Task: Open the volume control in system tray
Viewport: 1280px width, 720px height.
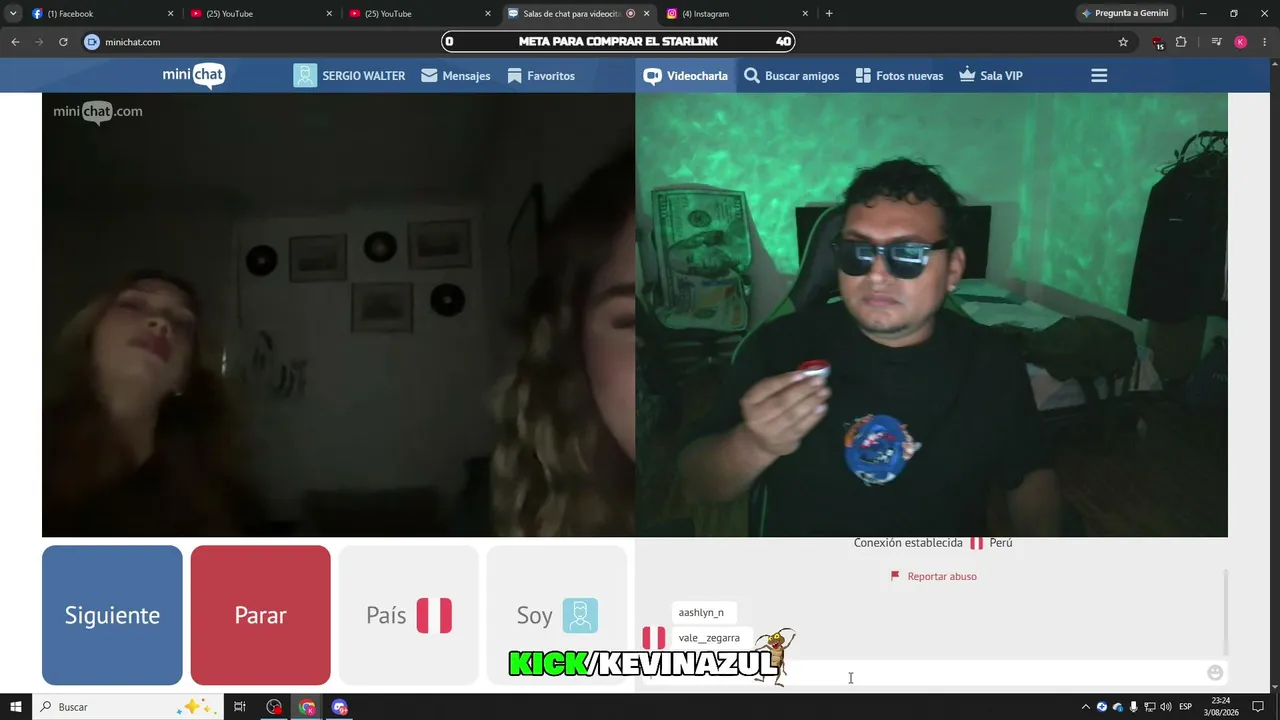Action: 1167,707
